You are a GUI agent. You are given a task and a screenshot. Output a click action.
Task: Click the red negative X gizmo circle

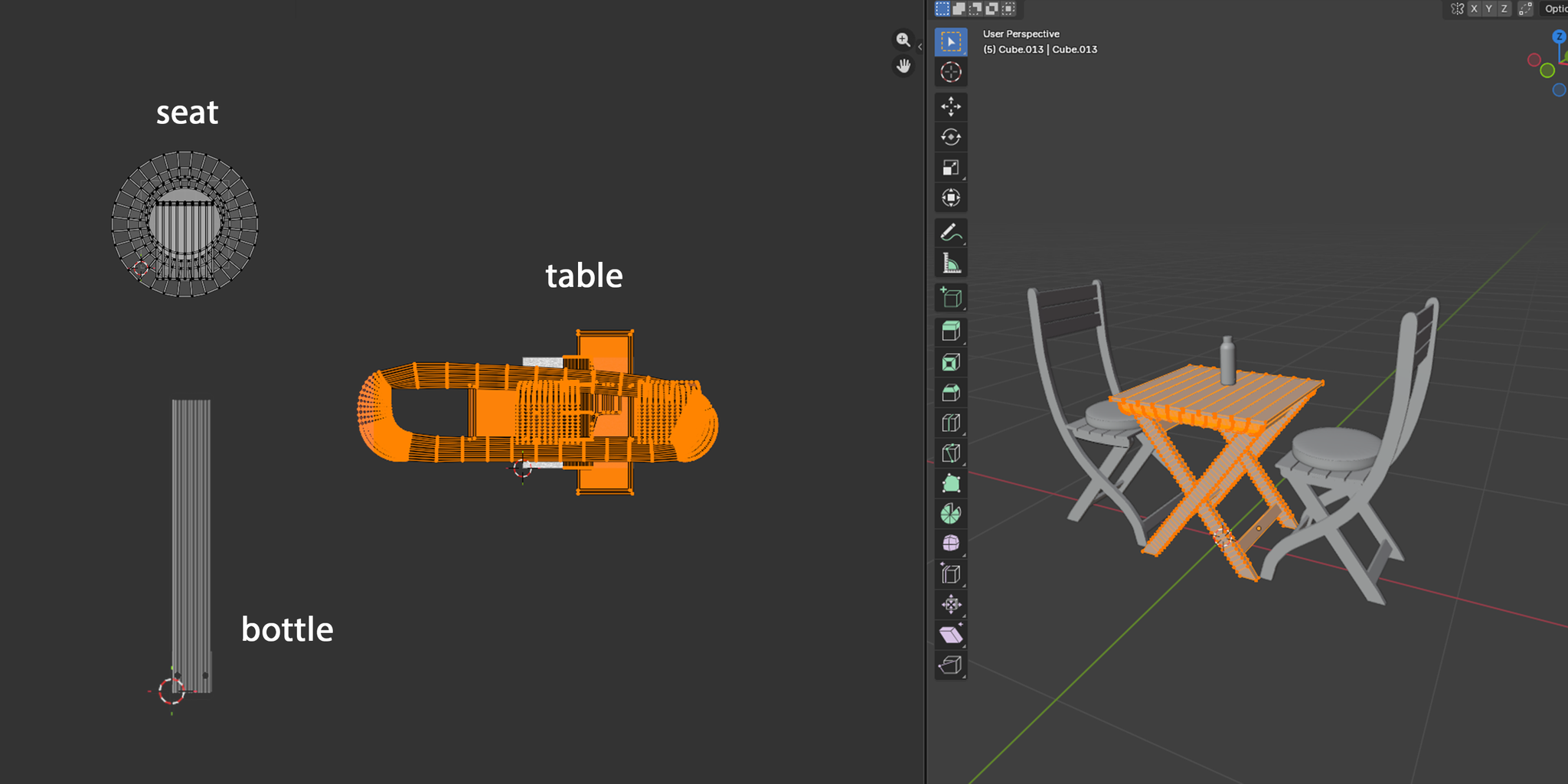1534,60
